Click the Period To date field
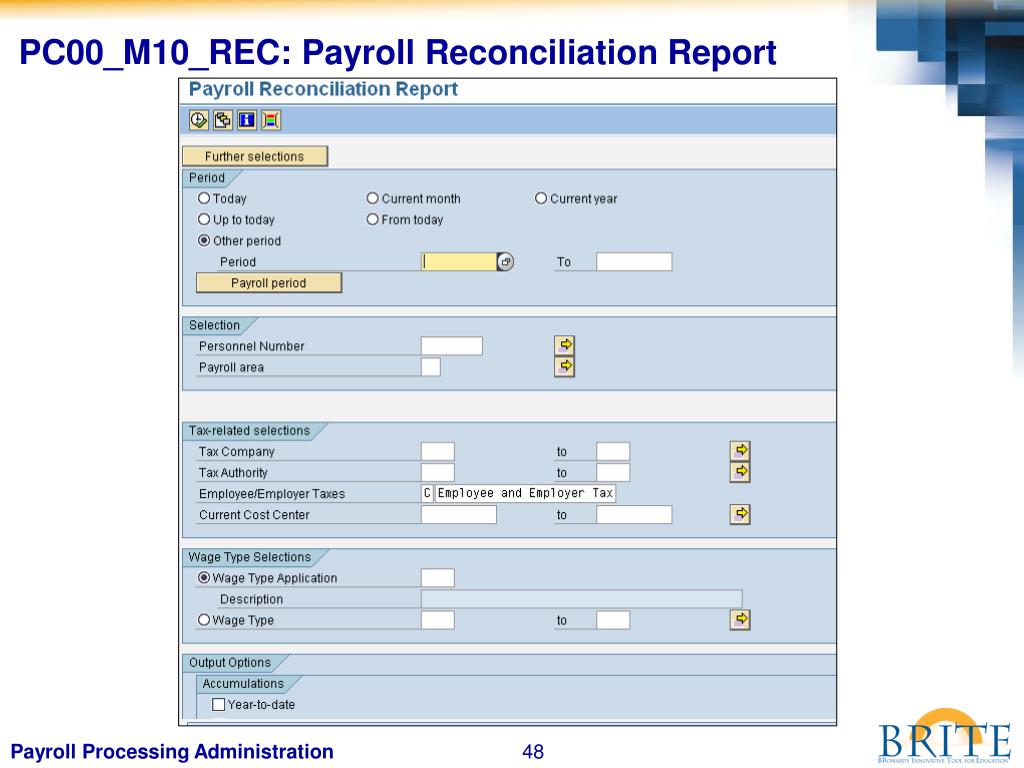The width and height of the screenshot is (1024, 768). pos(634,262)
